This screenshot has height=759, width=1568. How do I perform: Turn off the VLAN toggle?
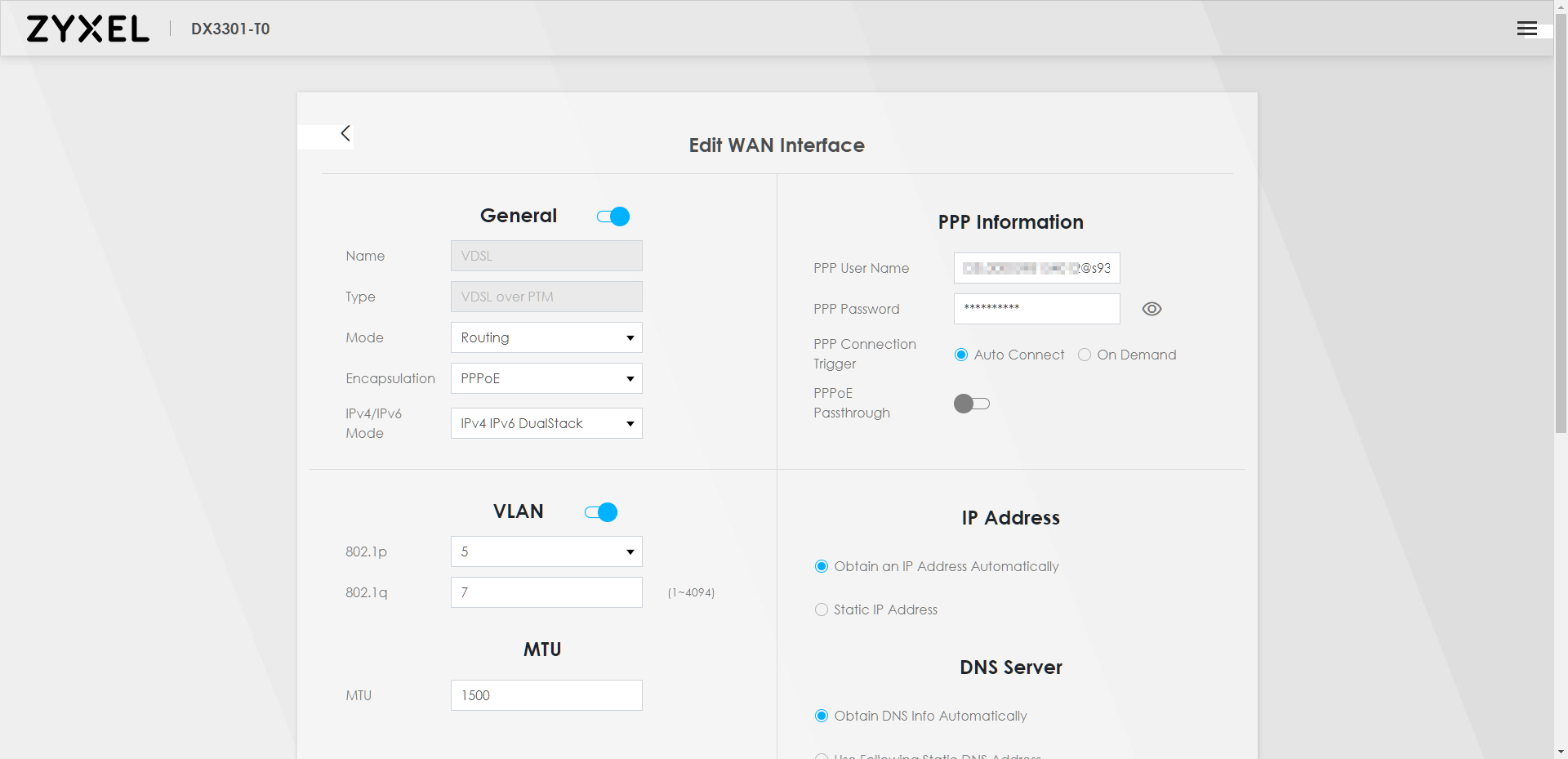tap(601, 512)
